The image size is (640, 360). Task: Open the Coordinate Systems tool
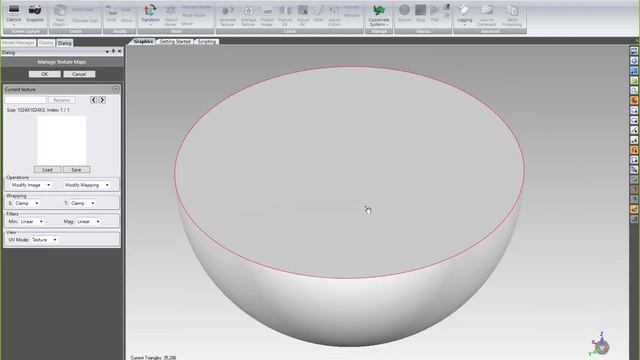point(379,16)
